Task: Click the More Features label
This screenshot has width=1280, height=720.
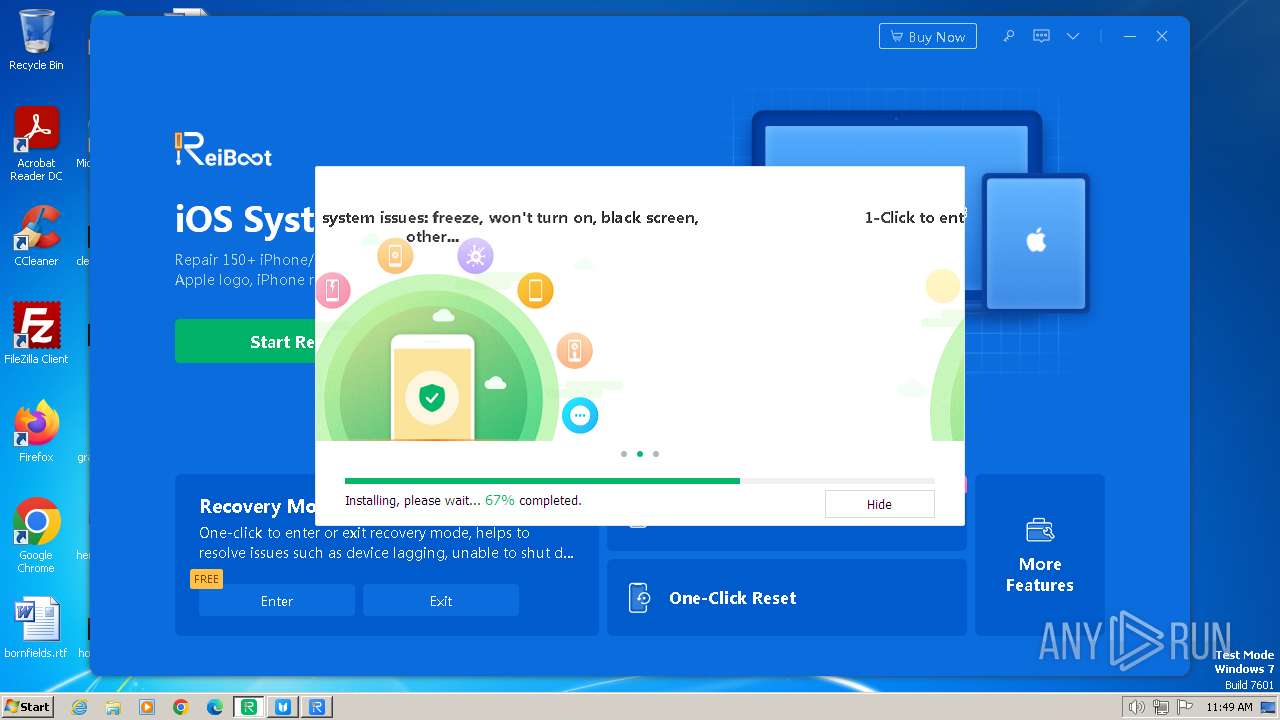Action: click(1040, 575)
